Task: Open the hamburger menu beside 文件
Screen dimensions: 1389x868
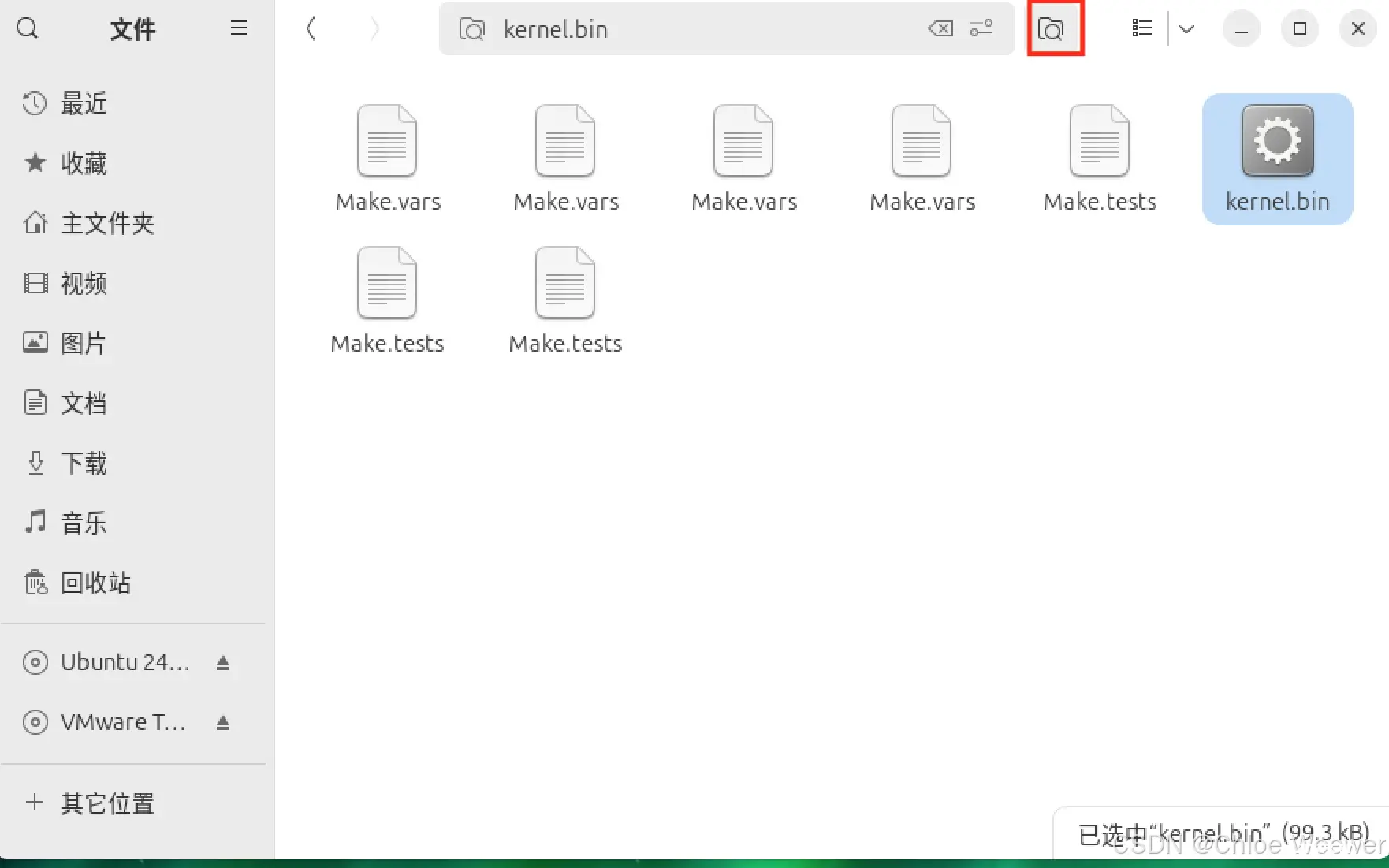Action: pos(239,28)
